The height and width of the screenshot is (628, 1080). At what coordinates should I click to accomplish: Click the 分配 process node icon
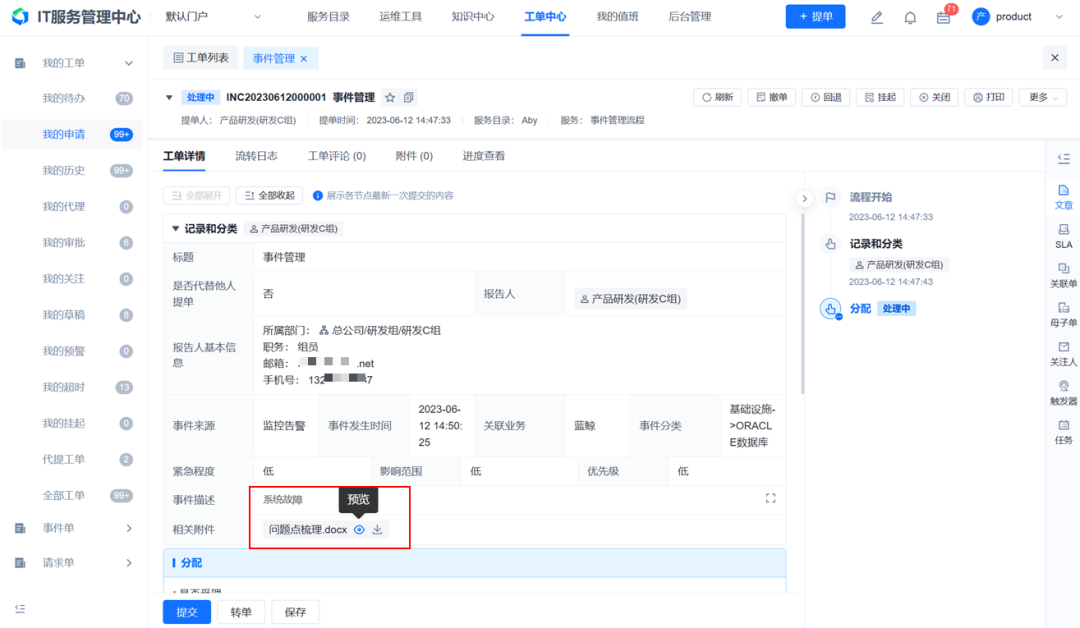click(830, 308)
